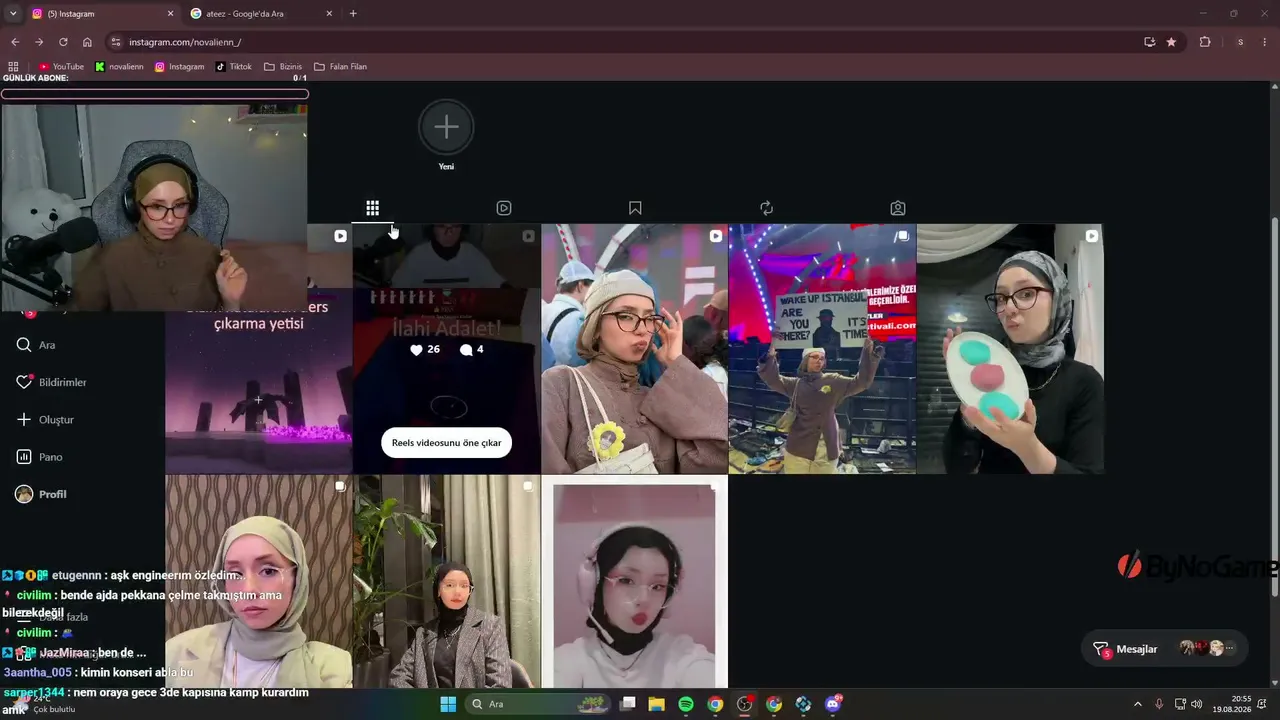Viewport: 1280px width, 720px height.
Task: Open the reel with macarons on plate
Action: pyautogui.click(x=1010, y=349)
